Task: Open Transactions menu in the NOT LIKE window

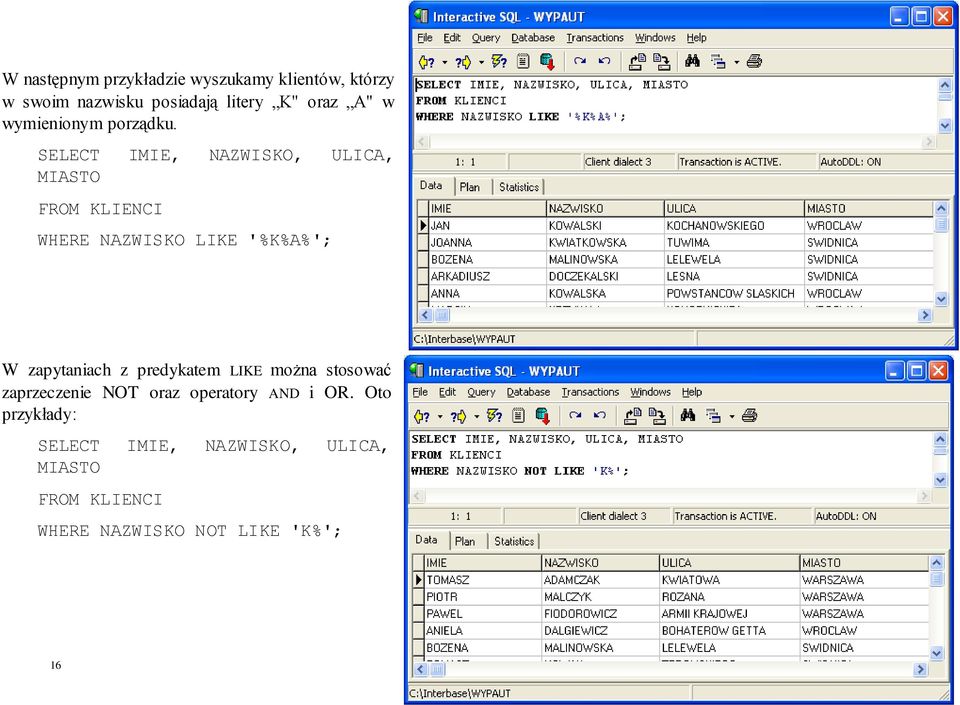Action: (590, 392)
